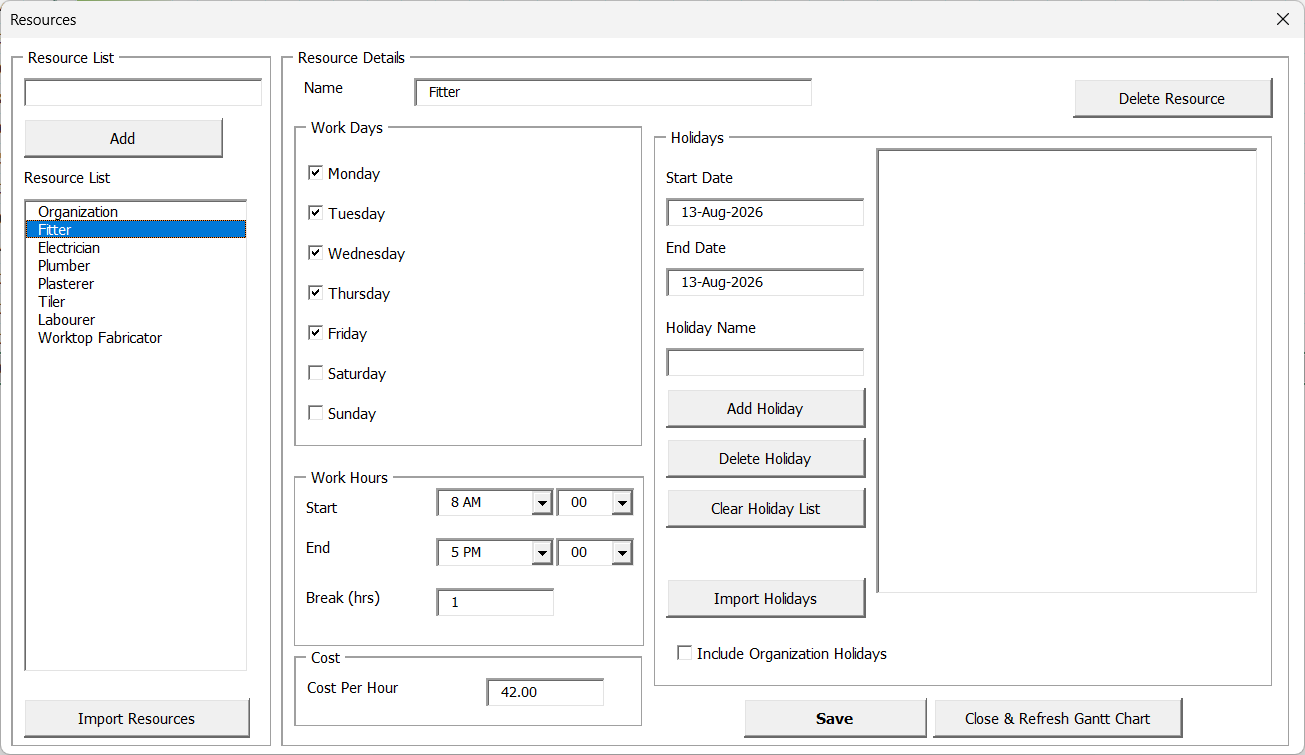Open the Start hour dropdown showing 8 AM
1305x755 pixels.
pyautogui.click(x=542, y=503)
